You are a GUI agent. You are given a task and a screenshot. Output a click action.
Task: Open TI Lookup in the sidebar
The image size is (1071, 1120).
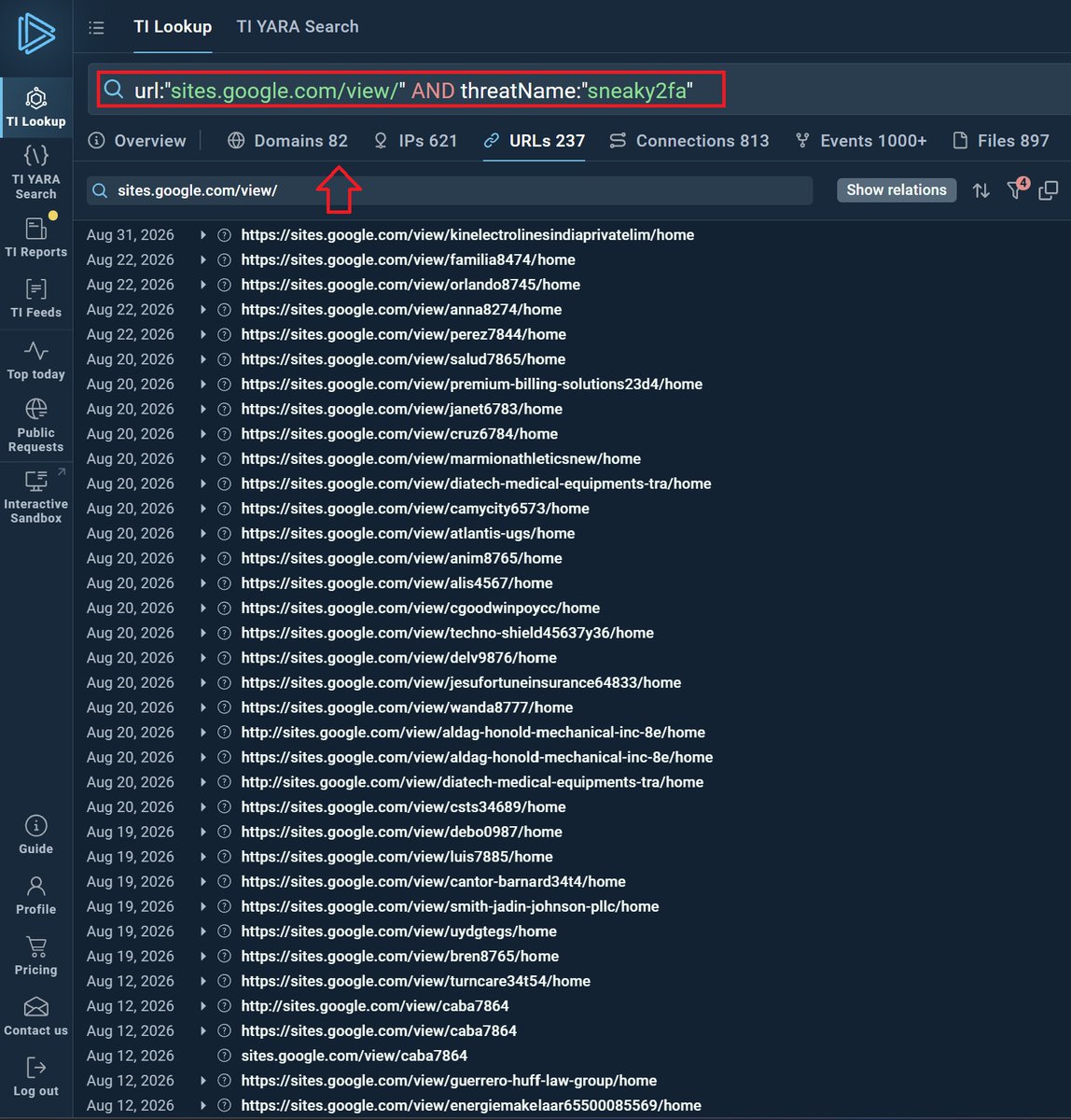[x=35, y=105]
